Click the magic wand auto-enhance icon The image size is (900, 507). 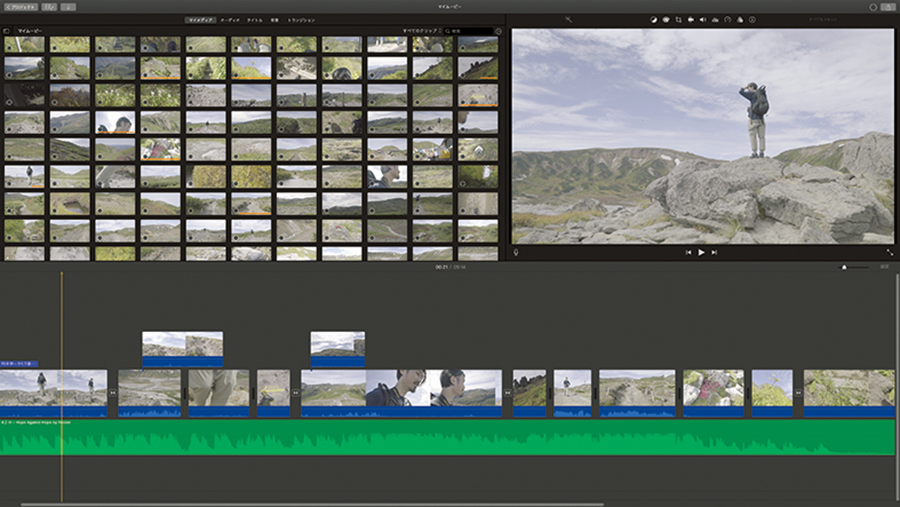click(x=568, y=19)
